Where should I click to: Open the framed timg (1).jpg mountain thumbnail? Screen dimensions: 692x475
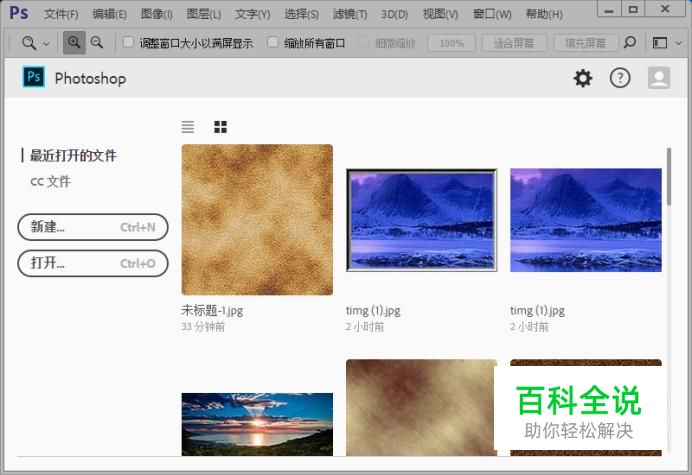click(x=421, y=220)
